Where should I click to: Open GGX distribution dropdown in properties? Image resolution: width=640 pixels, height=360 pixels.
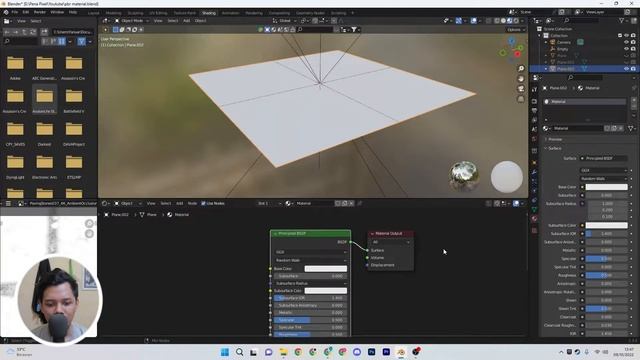coord(603,170)
